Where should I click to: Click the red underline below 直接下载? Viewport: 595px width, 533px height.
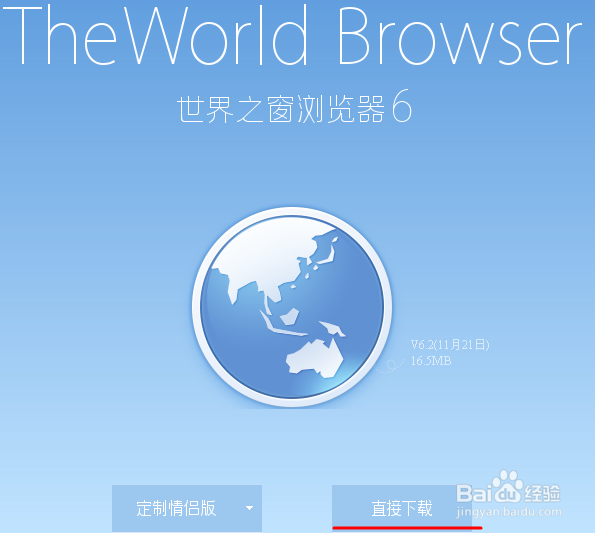pyautogui.click(x=407, y=527)
